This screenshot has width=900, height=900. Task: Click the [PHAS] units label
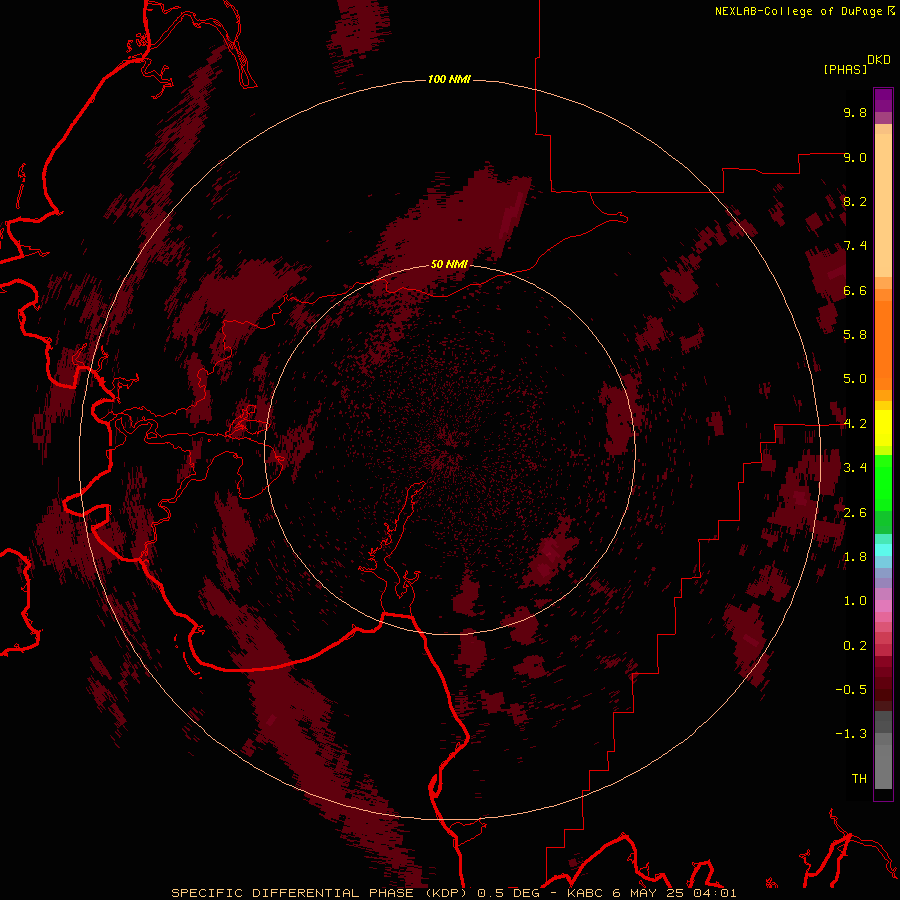845,69
